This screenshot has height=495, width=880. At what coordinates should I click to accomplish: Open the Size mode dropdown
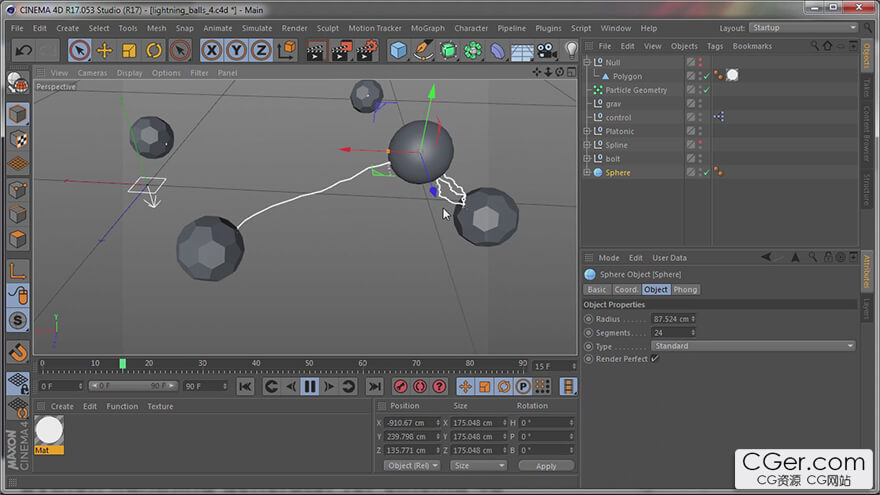click(x=478, y=466)
